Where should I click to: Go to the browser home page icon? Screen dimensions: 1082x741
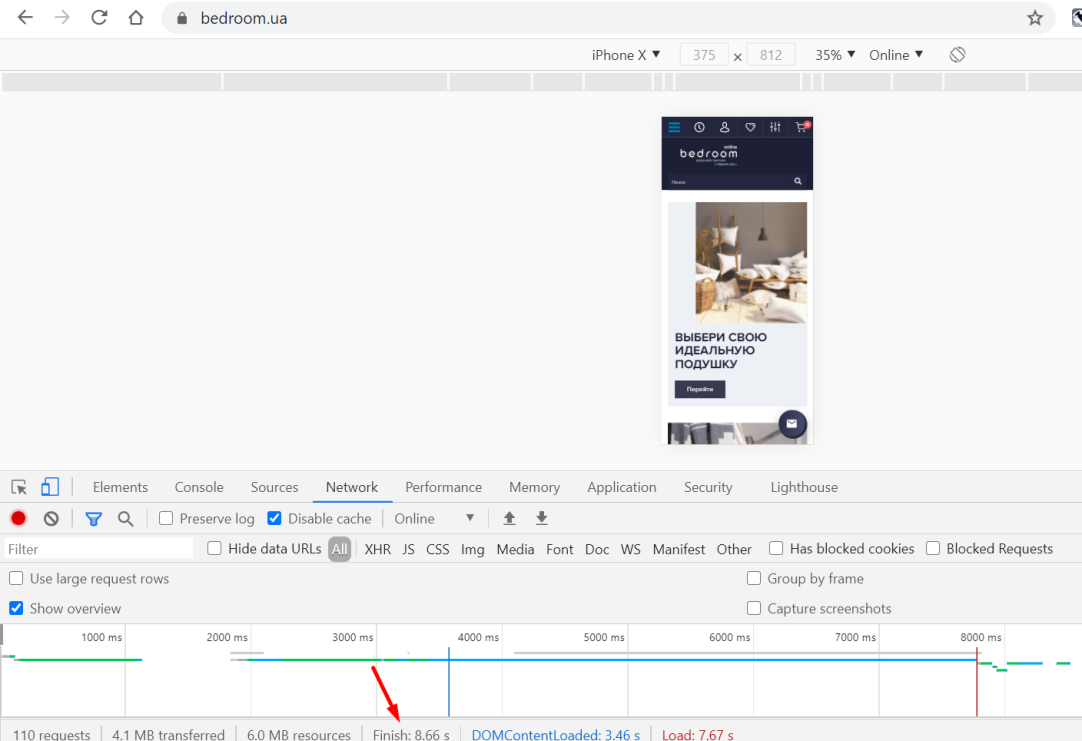[136, 18]
